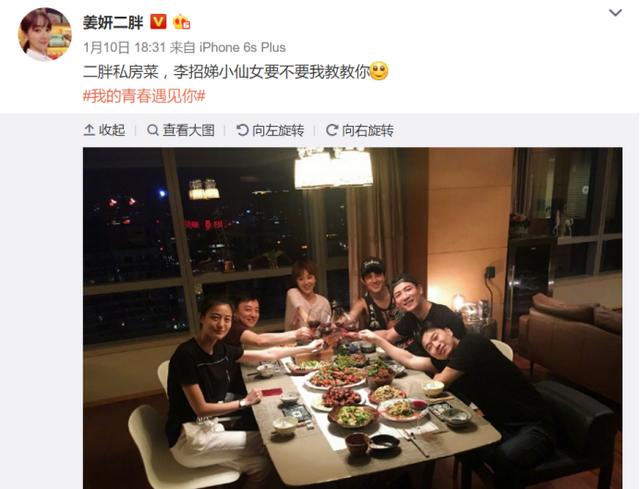Image resolution: width=640 pixels, height=489 pixels.
Task: Click the smiley emoji in post text
Action: (379, 71)
